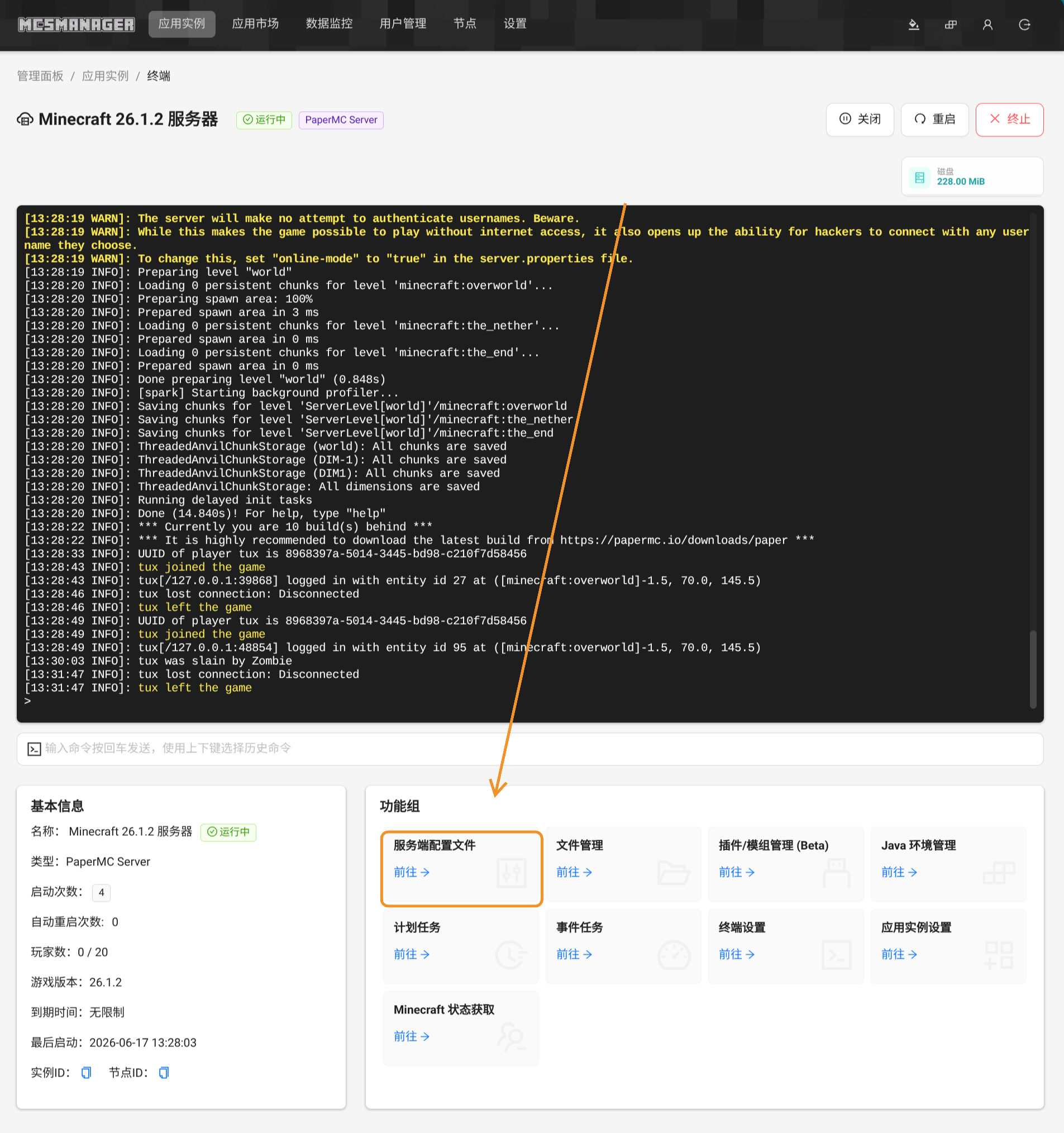
Task: Click the 自动重启次数: 0 text
Action: [75, 922]
